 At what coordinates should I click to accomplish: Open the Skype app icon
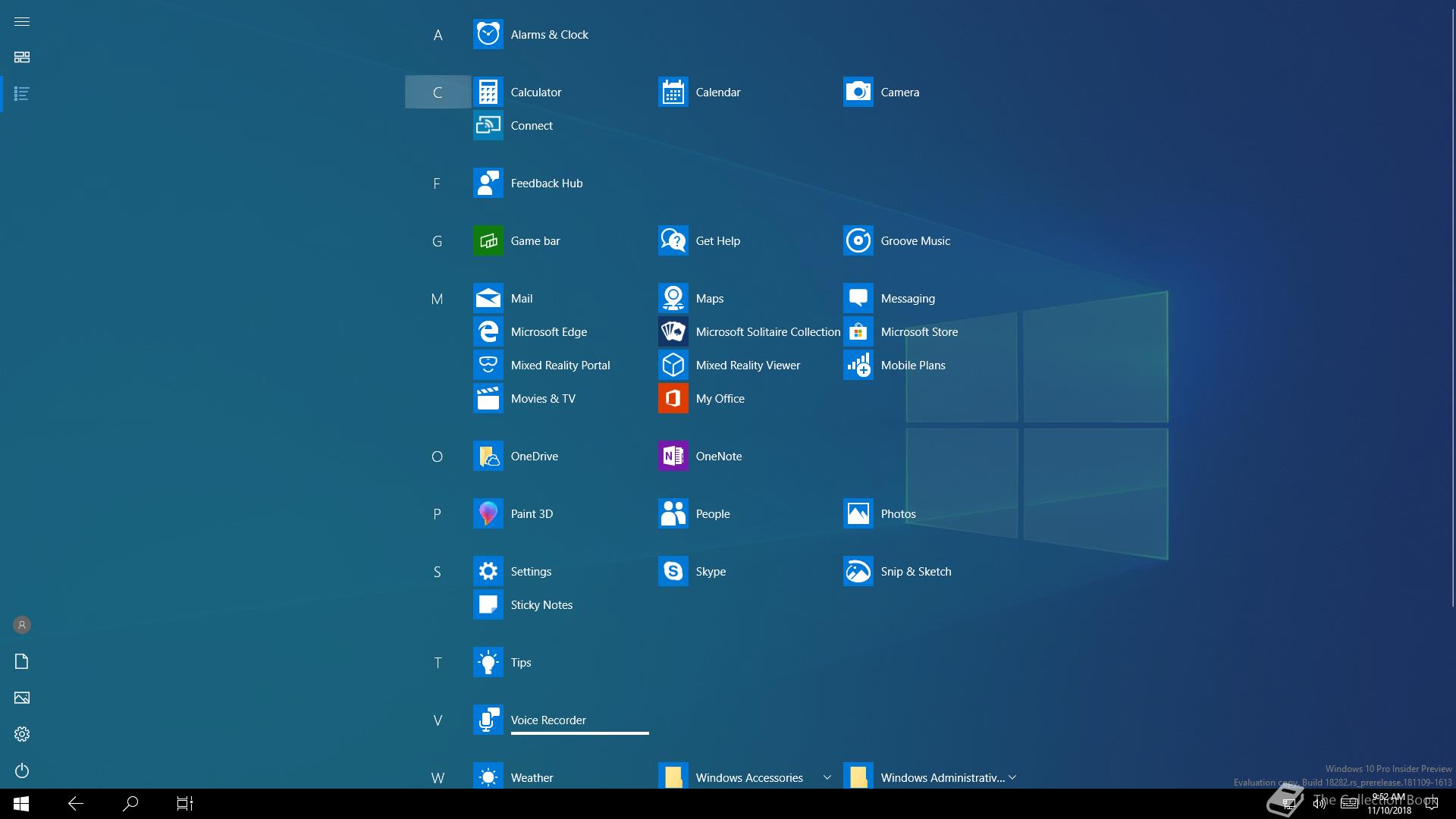(x=673, y=572)
